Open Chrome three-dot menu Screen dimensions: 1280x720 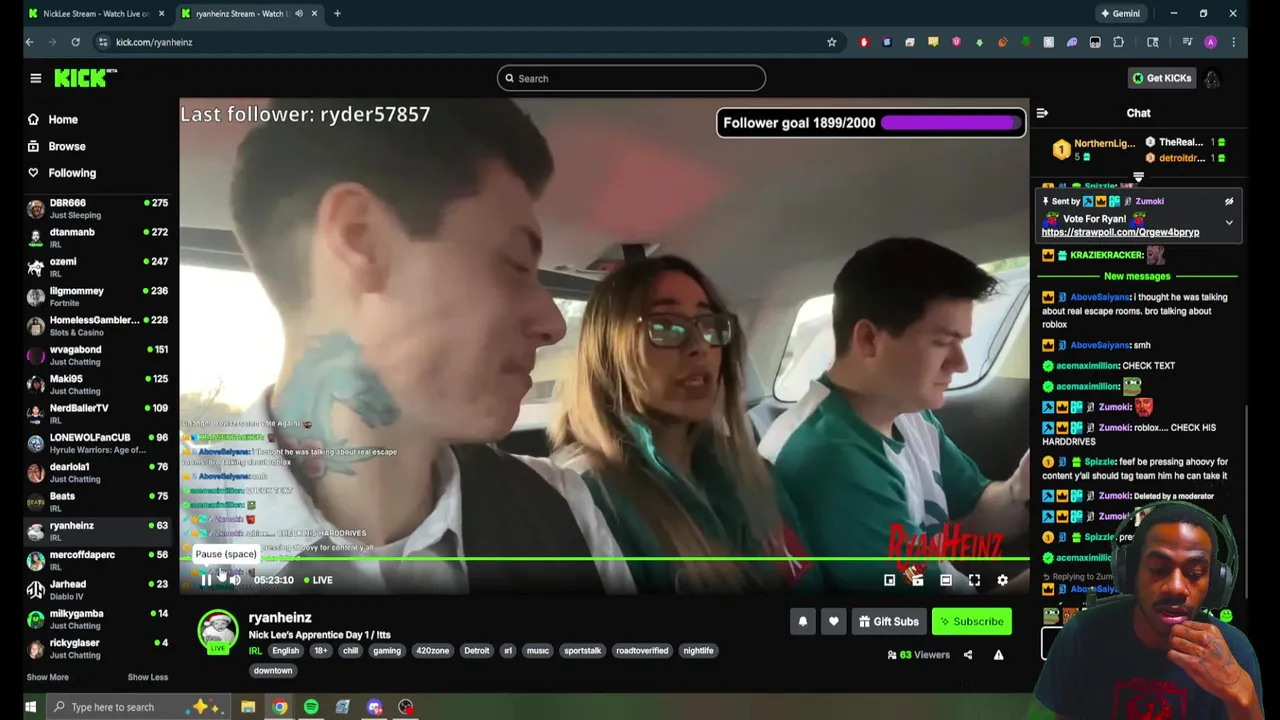click(x=1233, y=42)
